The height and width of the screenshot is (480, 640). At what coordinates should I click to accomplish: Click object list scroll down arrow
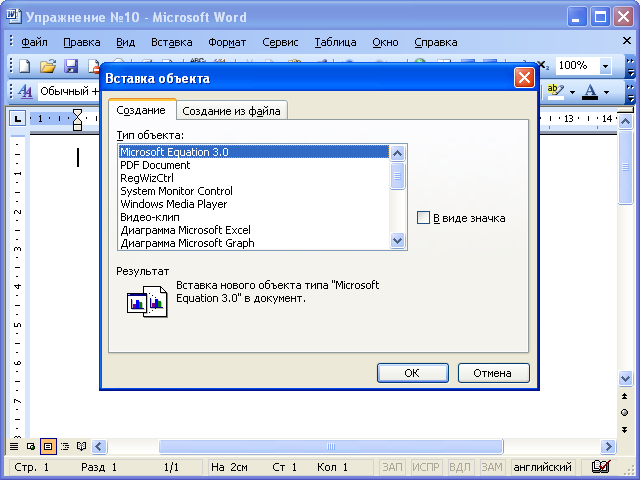coord(397,240)
